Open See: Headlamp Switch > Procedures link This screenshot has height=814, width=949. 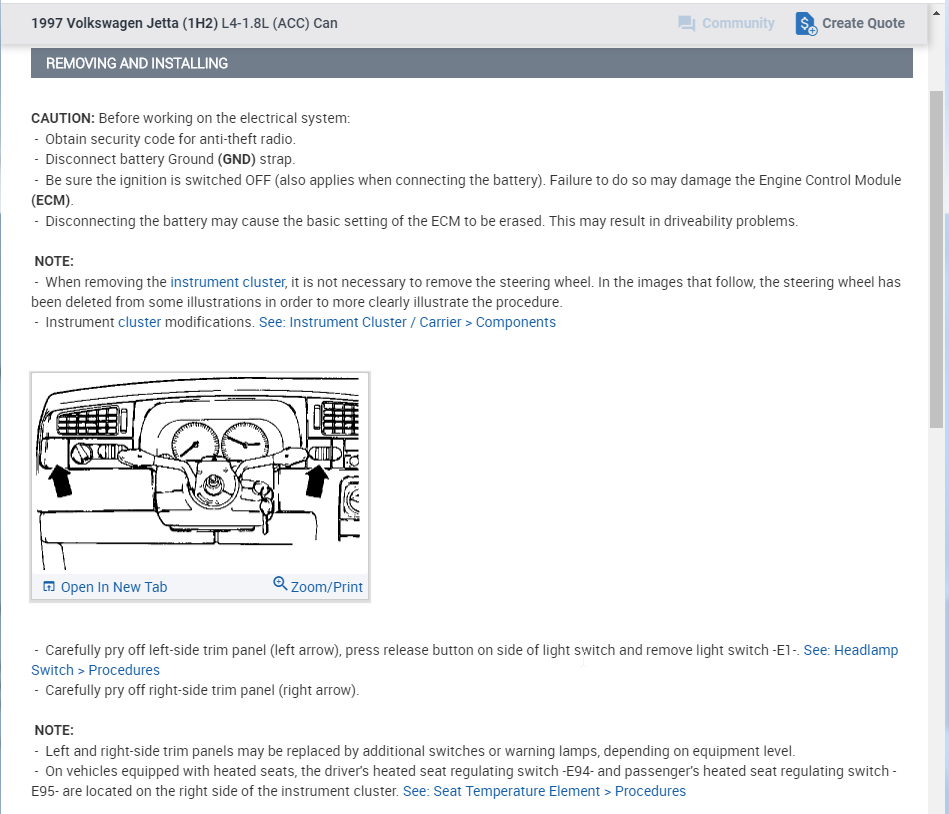(465, 660)
